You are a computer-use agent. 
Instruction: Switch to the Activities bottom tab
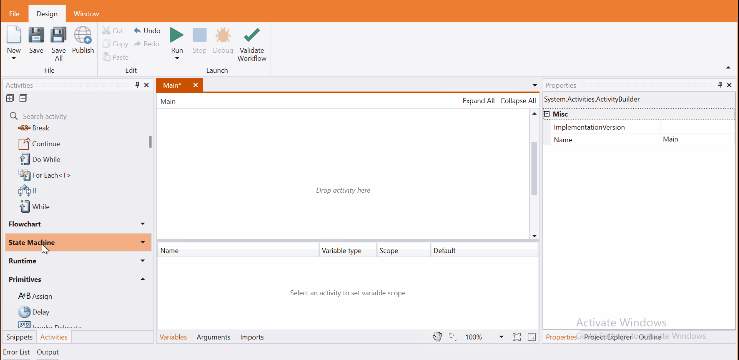pos(54,337)
